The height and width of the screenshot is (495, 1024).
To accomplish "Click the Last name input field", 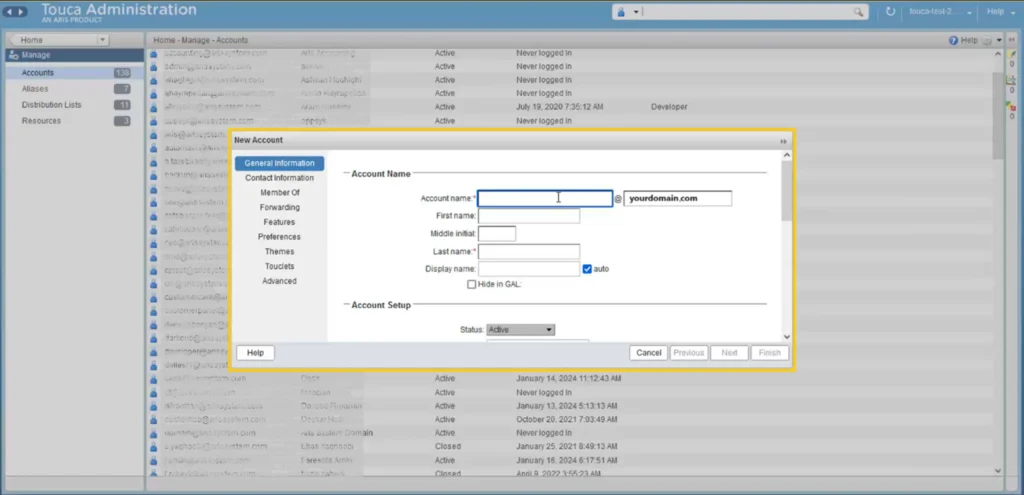I will pyautogui.click(x=529, y=251).
